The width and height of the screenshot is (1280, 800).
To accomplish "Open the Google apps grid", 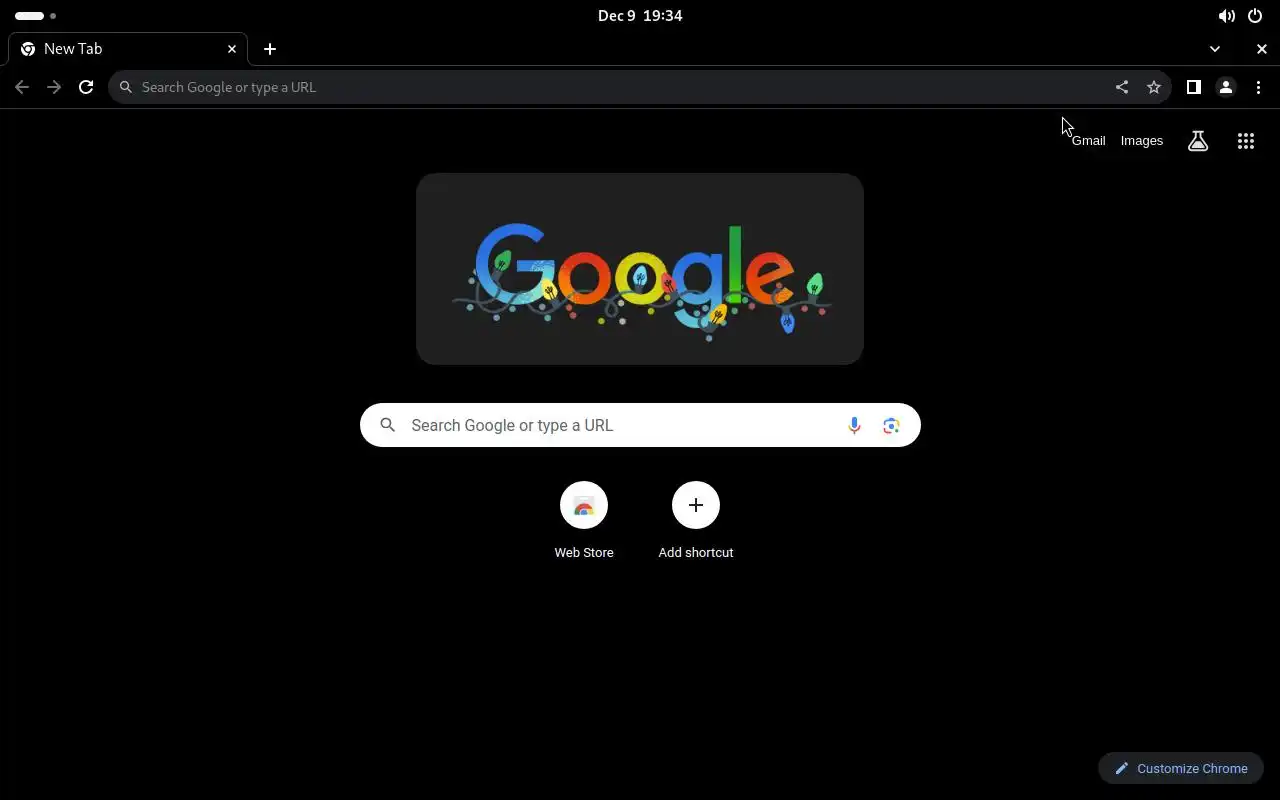I will point(1246,141).
